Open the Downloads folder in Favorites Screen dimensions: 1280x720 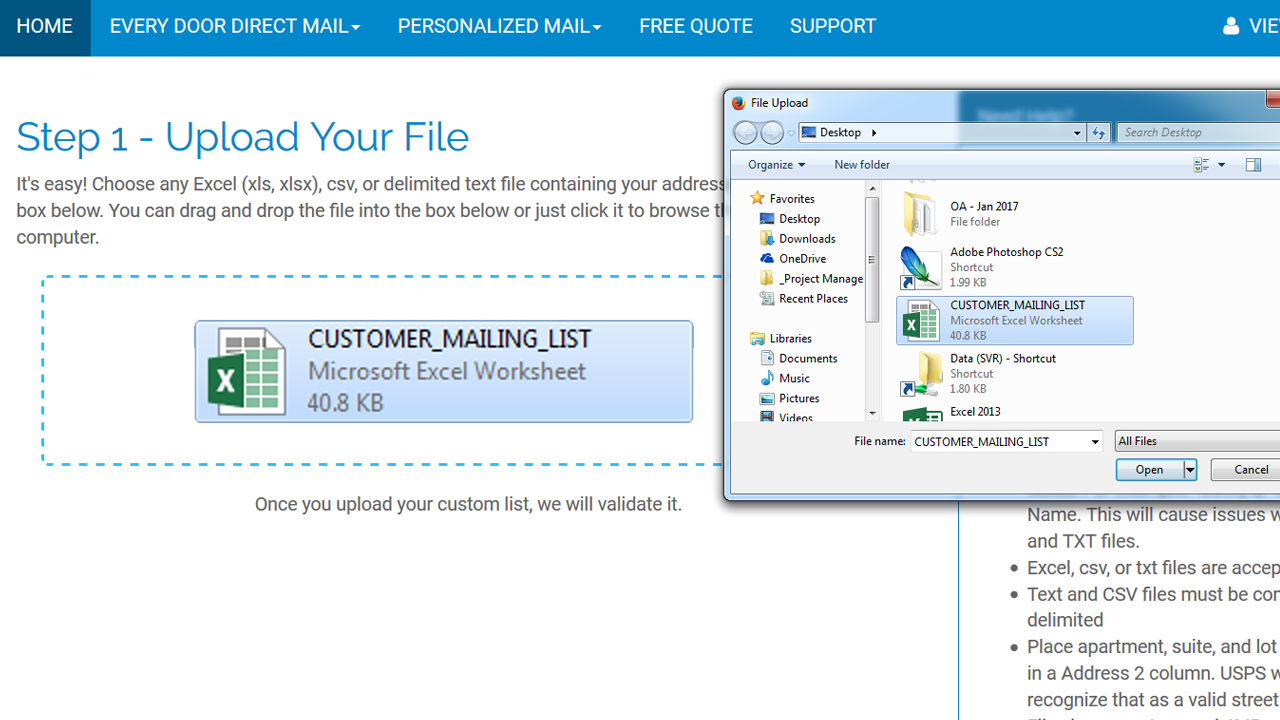[x=806, y=238]
